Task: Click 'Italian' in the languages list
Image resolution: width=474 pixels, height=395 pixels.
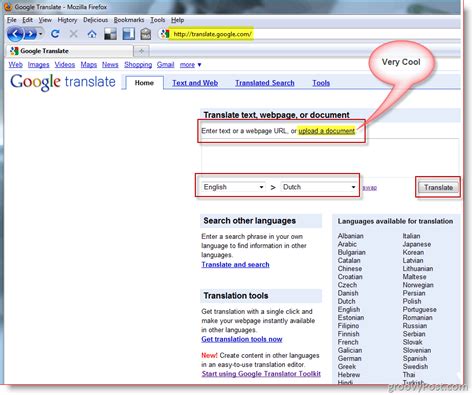Action: (x=411, y=236)
